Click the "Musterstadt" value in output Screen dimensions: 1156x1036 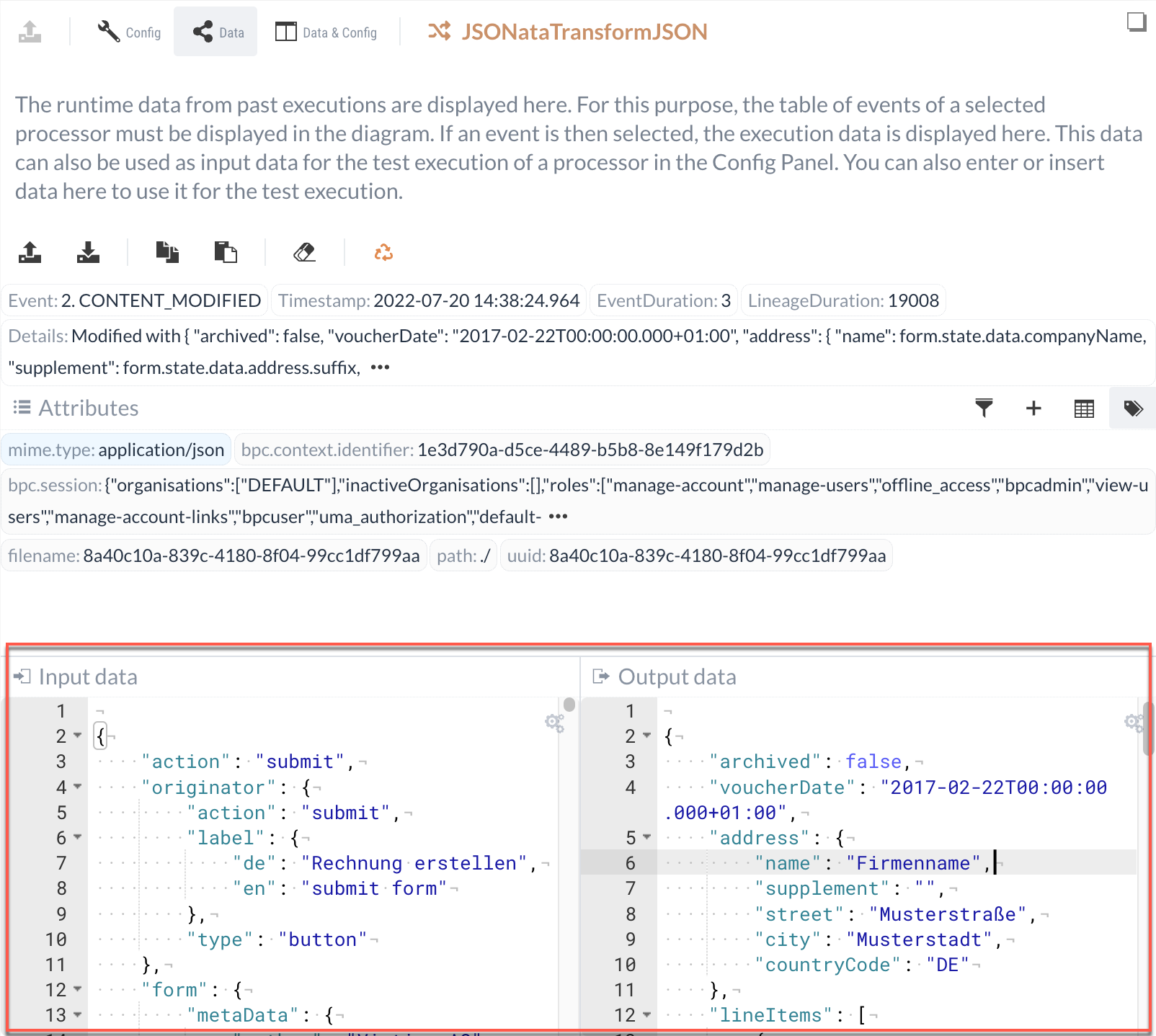pos(919,939)
